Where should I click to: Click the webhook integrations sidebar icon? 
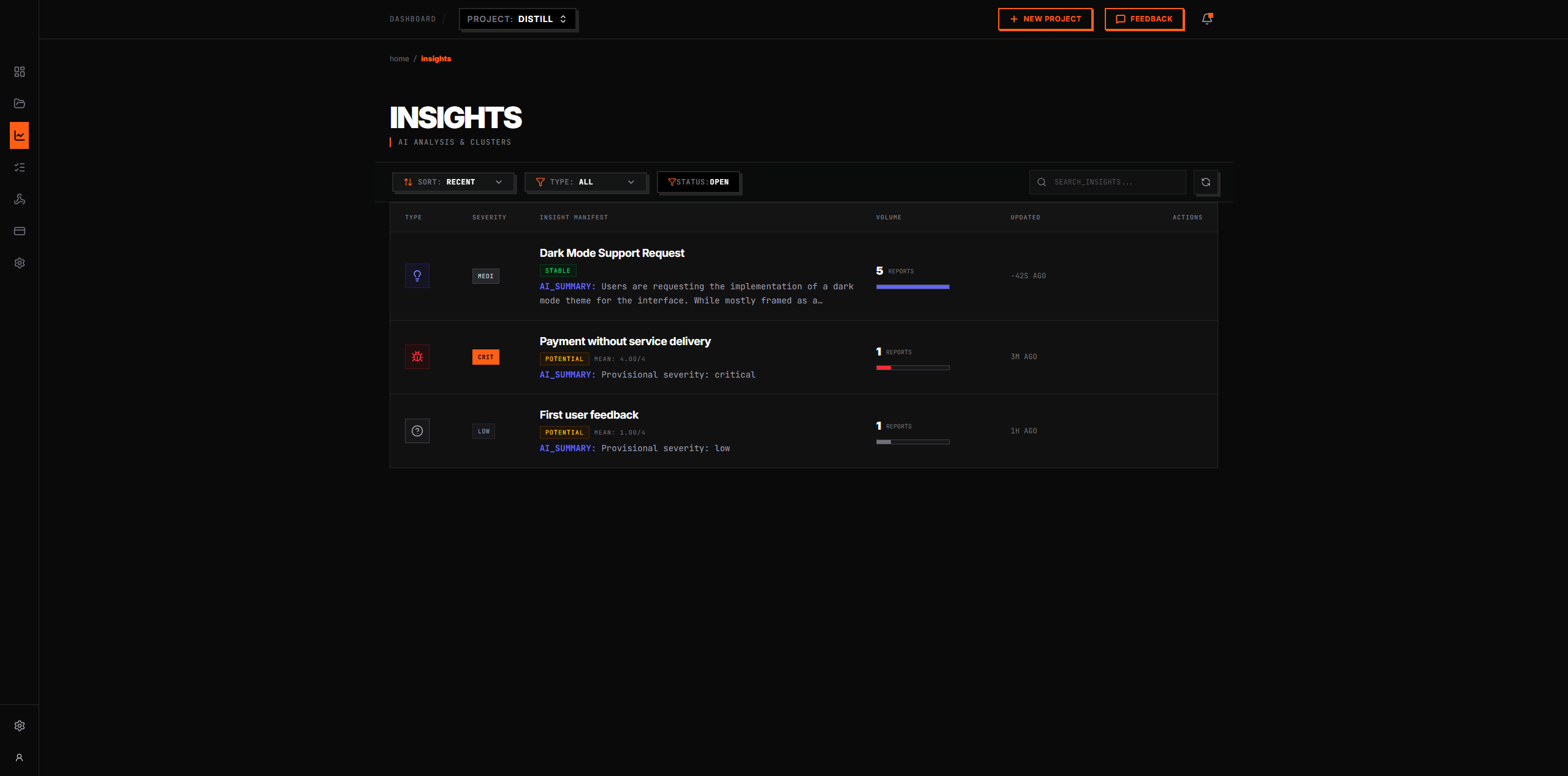coord(20,199)
